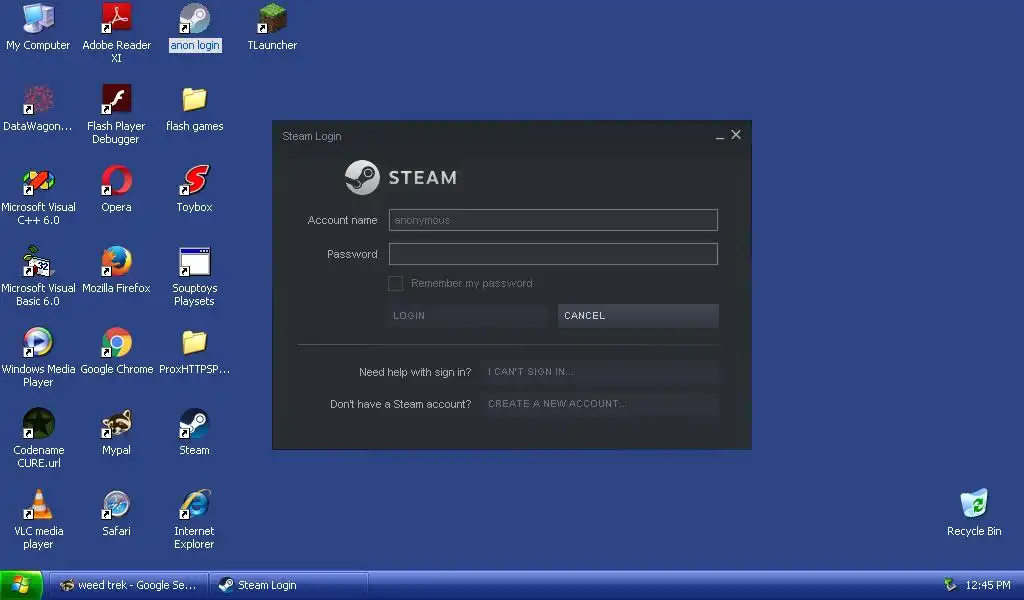Click the Steam Login title text
This screenshot has width=1024, height=600.
(x=312, y=136)
